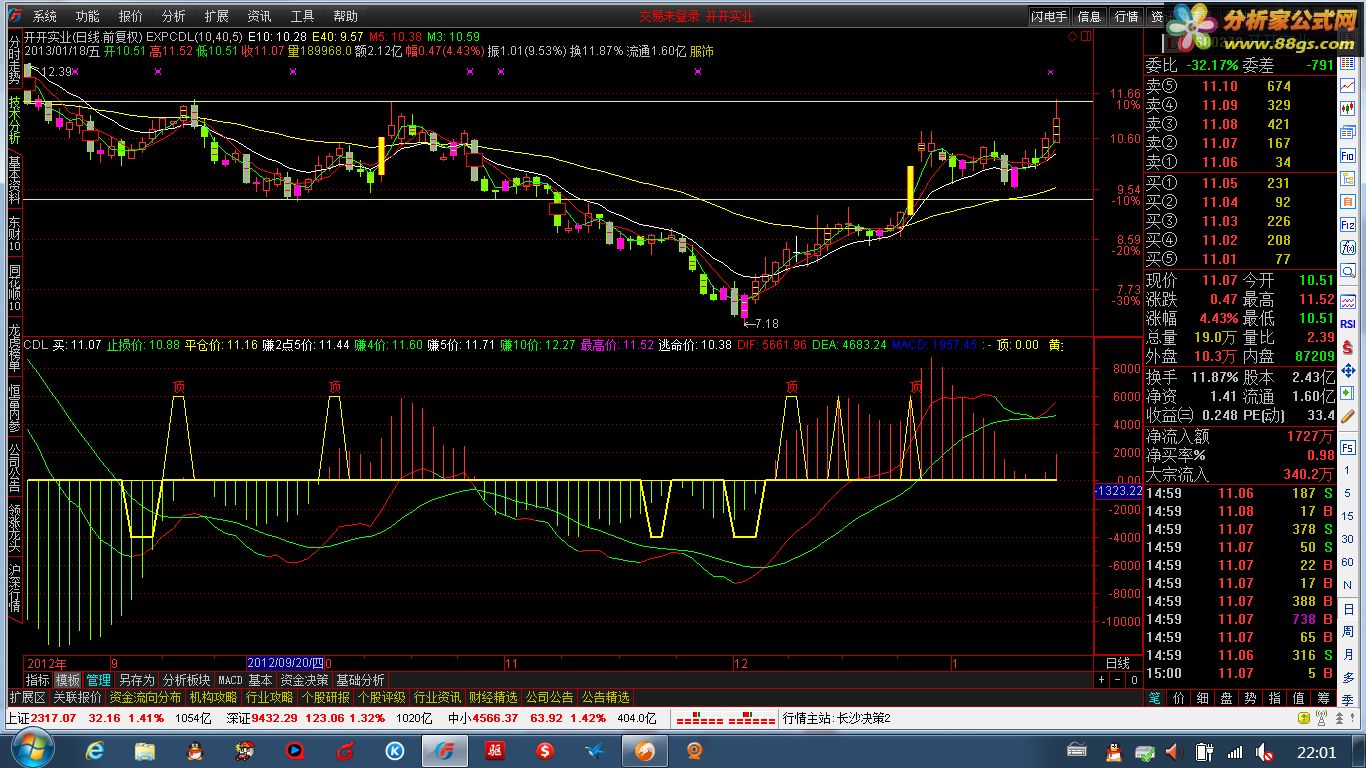Image resolution: width=1366 pixels, height=768 pixels.
Task: Switch to the 笔 tick detail tab
Action: point(1154,698)
